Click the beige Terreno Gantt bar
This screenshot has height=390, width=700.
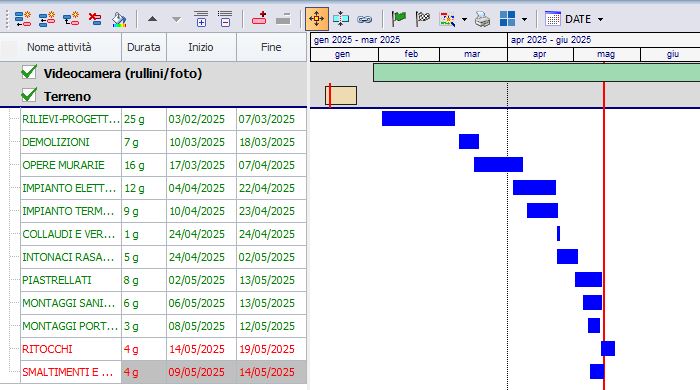341,95
